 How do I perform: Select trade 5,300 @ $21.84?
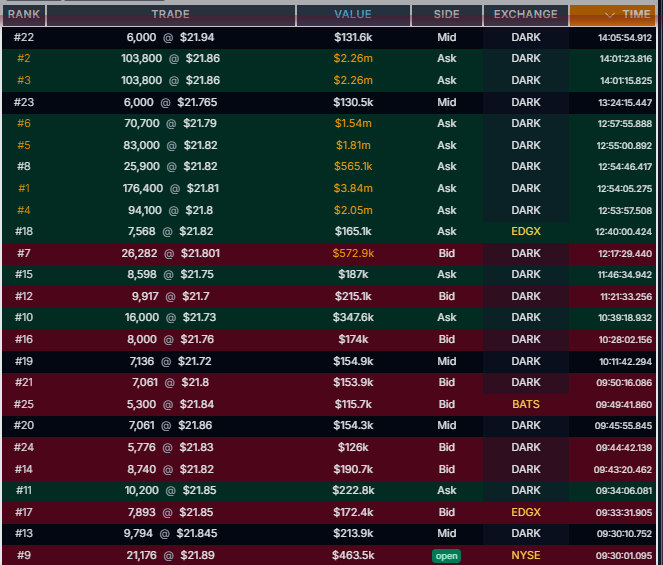pos(170,404)
